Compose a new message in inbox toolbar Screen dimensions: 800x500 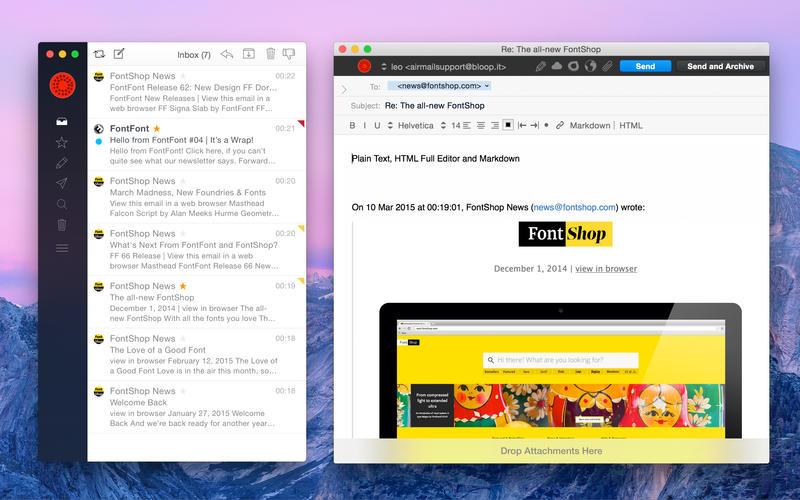tap(119, 54)
